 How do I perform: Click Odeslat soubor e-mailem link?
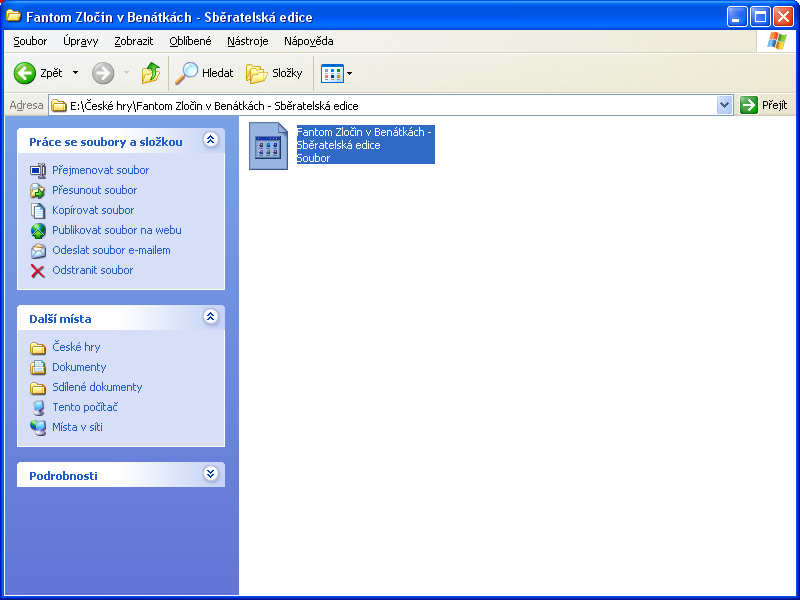(x=111, y=250)
